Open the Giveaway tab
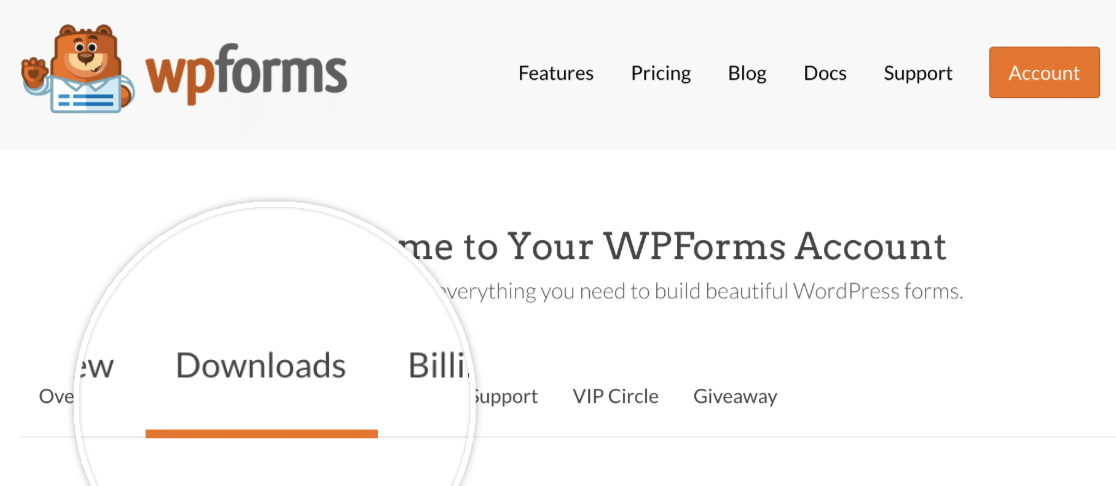This screenshot has width=1116, height=486. [x=735, y=397]
